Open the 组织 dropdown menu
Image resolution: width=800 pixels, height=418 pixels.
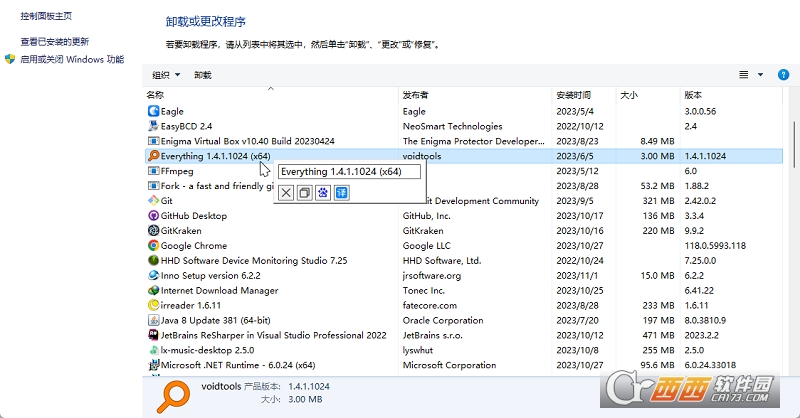click(166, 75)
